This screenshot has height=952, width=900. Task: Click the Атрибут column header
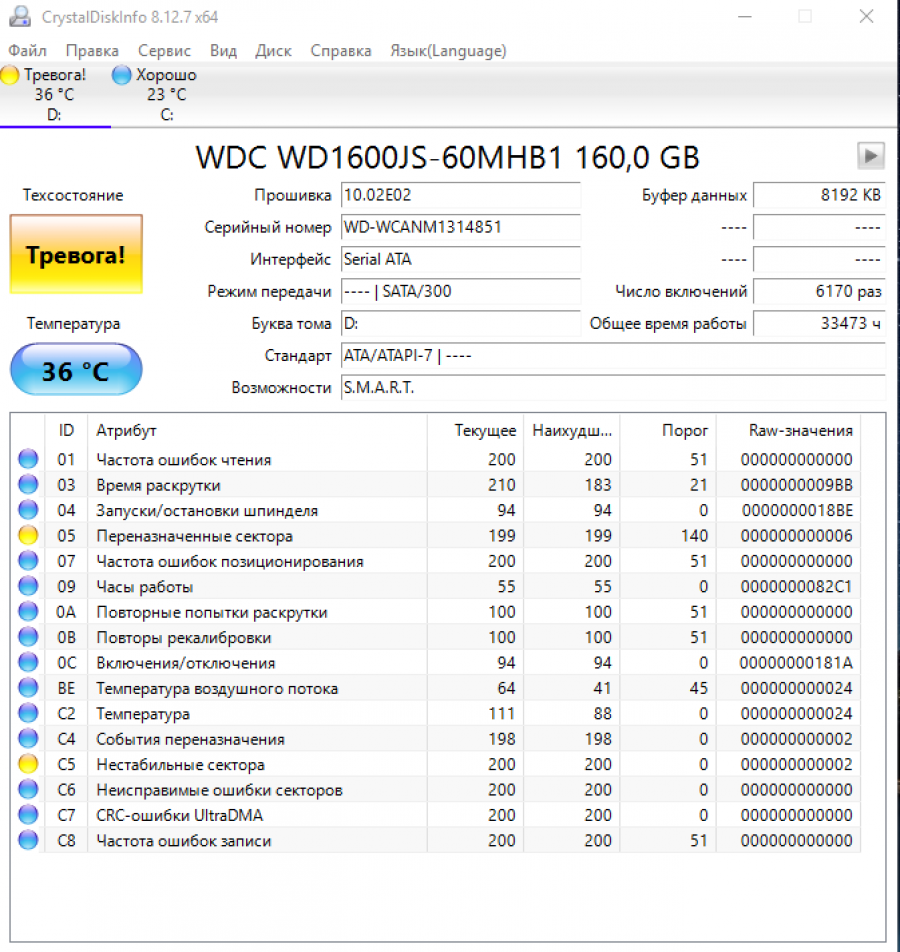click(126, 430)
